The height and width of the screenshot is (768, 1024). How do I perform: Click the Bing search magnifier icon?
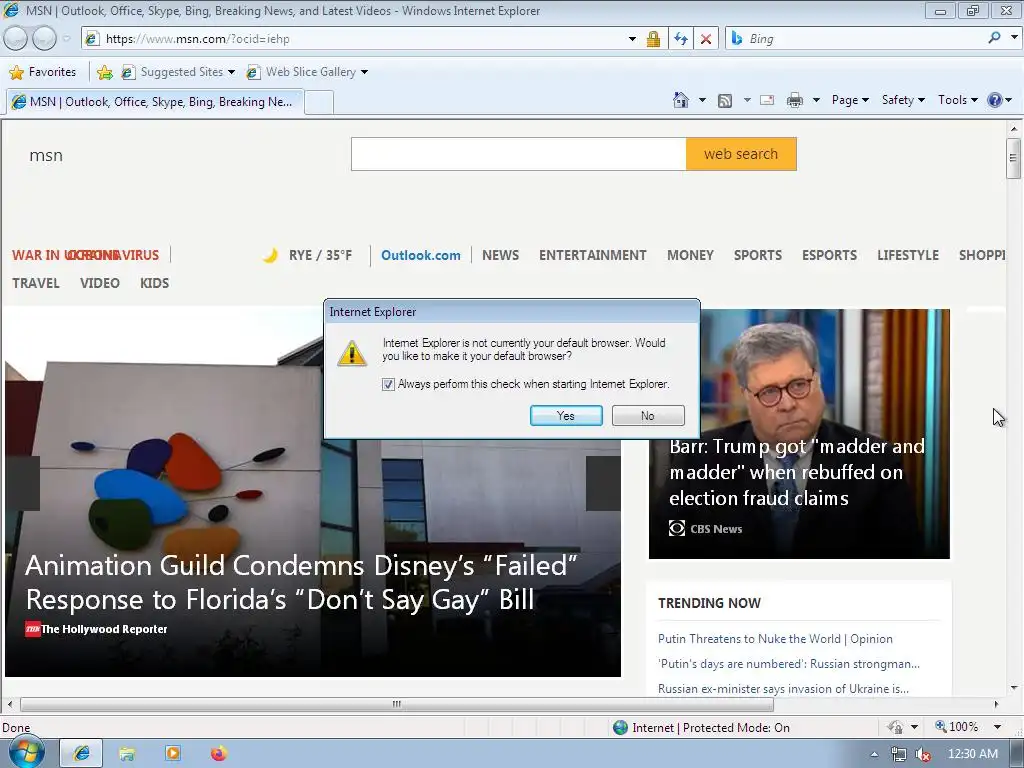click(x=994, y=38)
